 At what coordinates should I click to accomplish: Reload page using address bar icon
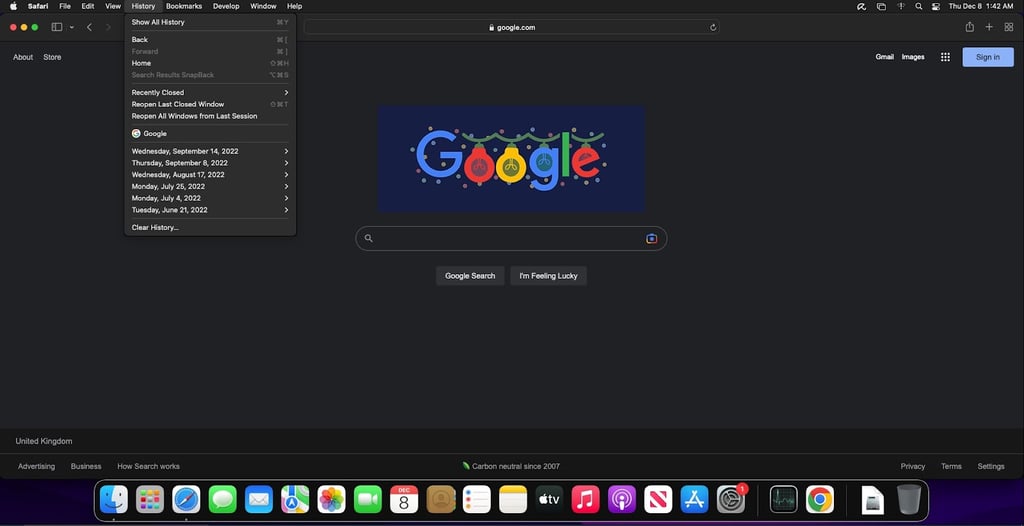[x=713, y=27]
